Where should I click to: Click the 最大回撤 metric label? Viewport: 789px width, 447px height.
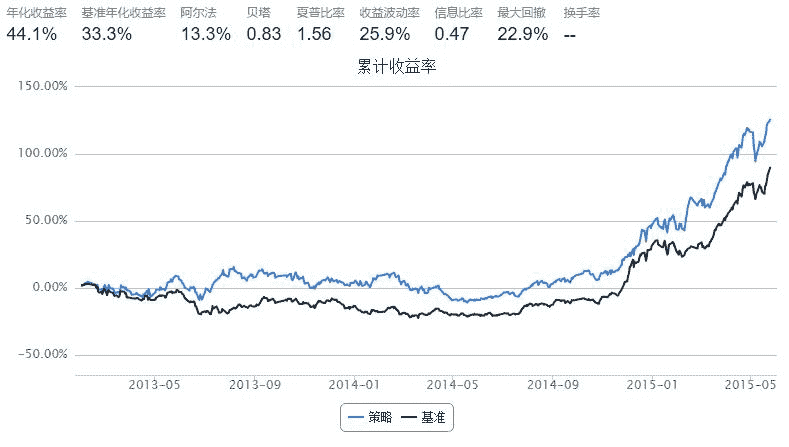click(522, 13)
